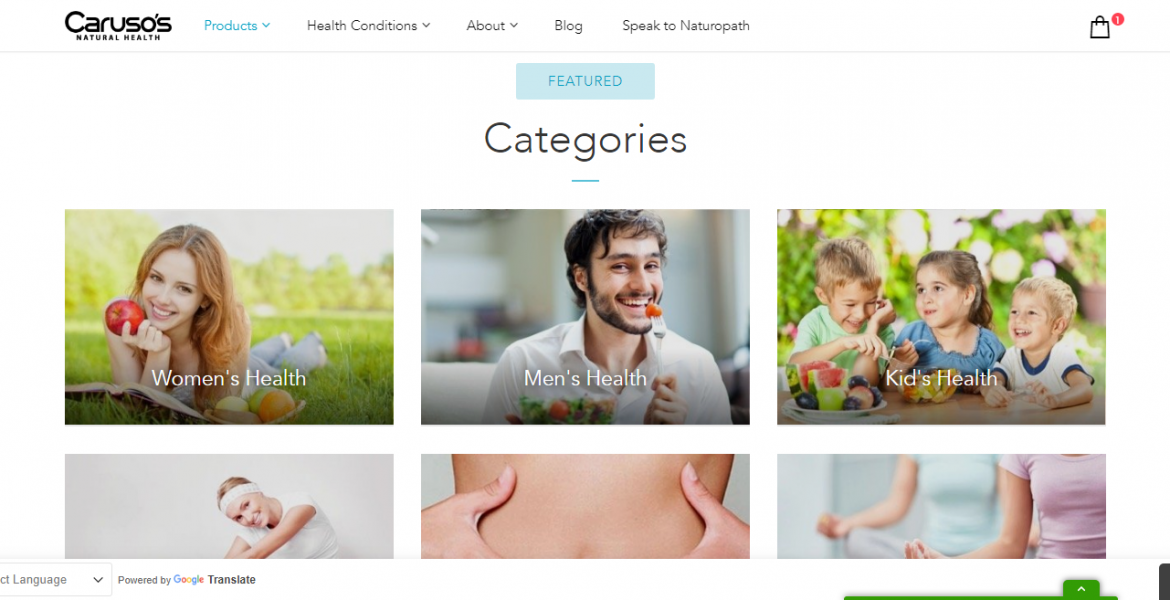Click the Powered by Google Translate text

[187, 580]
